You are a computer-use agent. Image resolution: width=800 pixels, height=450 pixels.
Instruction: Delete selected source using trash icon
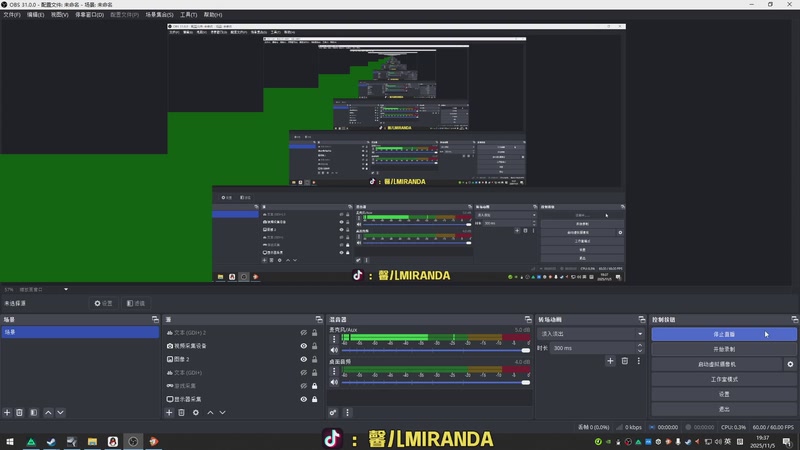click(x=182, y=412)
